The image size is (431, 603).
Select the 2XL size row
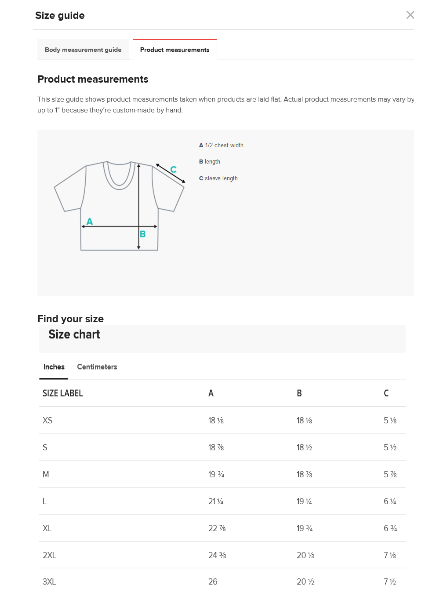pyautogui.click(x=222, y=555)
